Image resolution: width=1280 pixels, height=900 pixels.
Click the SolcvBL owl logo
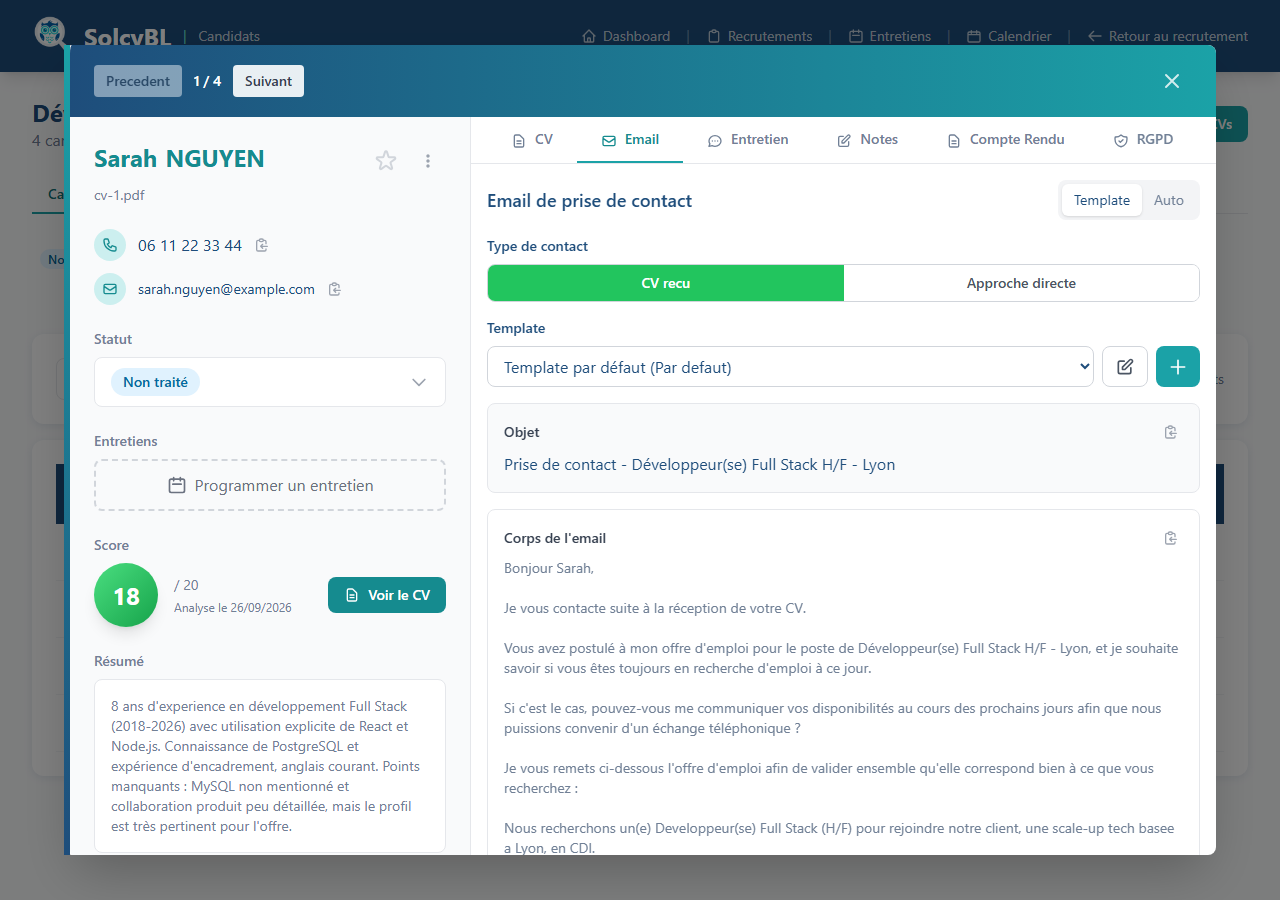tap(49, 32)
